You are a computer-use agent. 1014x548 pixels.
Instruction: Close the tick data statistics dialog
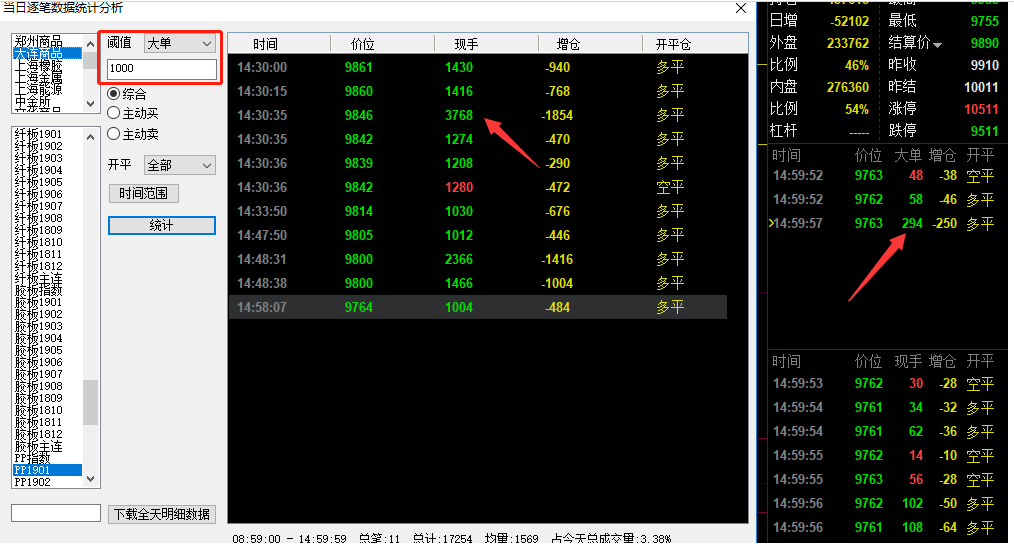pyautogui.click(x=741, y=8)
